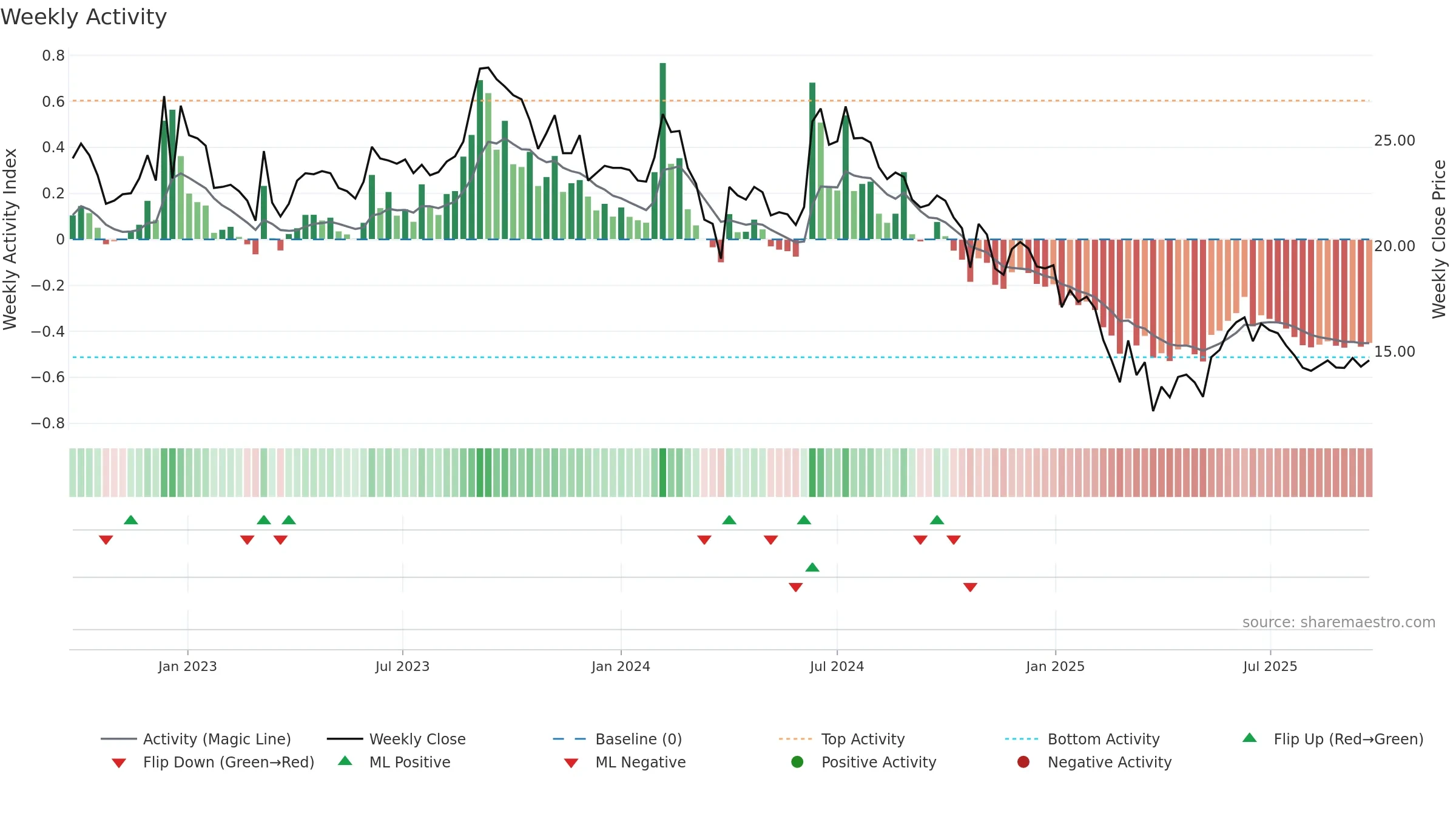The image size is (1456, 819).
Task: Click the '25.00' price tick label
Action: (x=1394, y=141)
